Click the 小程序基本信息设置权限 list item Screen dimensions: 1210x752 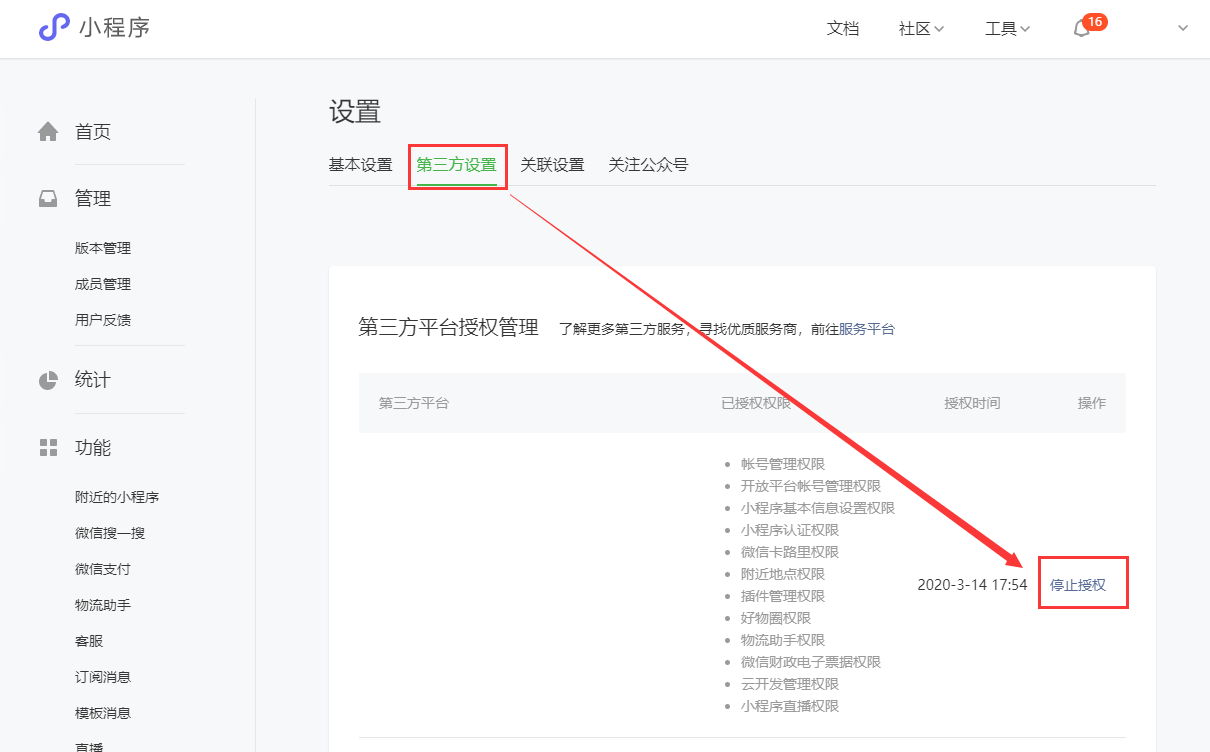[818, 508]
